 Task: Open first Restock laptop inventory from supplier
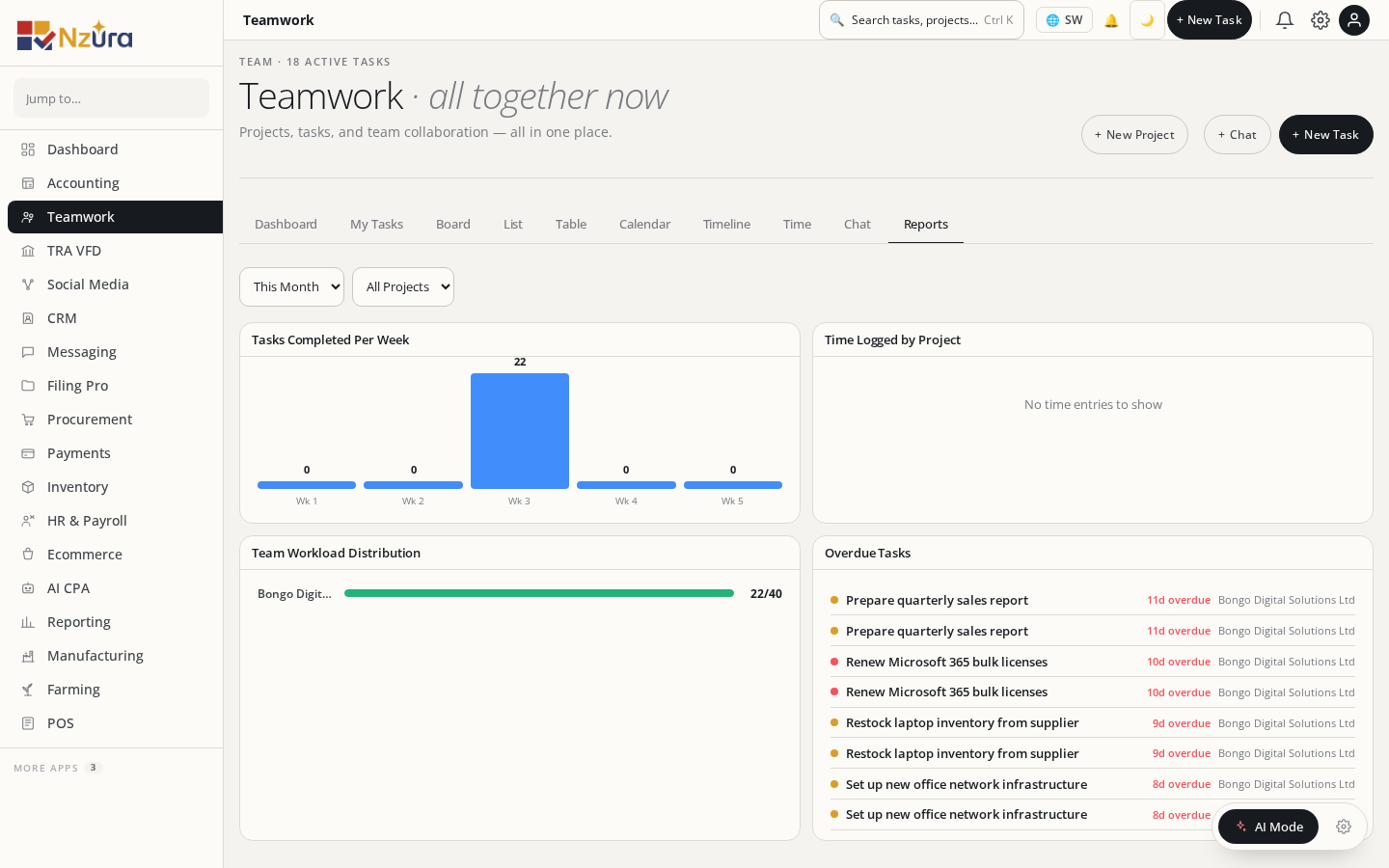tap(1093, 723)
